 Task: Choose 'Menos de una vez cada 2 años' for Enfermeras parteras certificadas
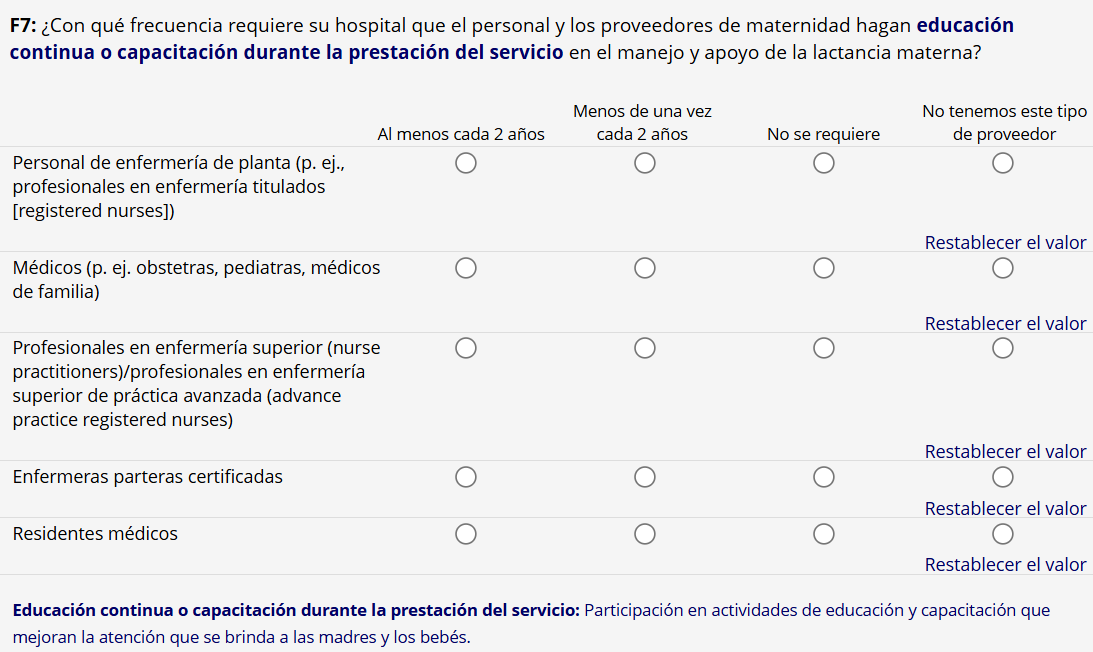pos(644,477)
